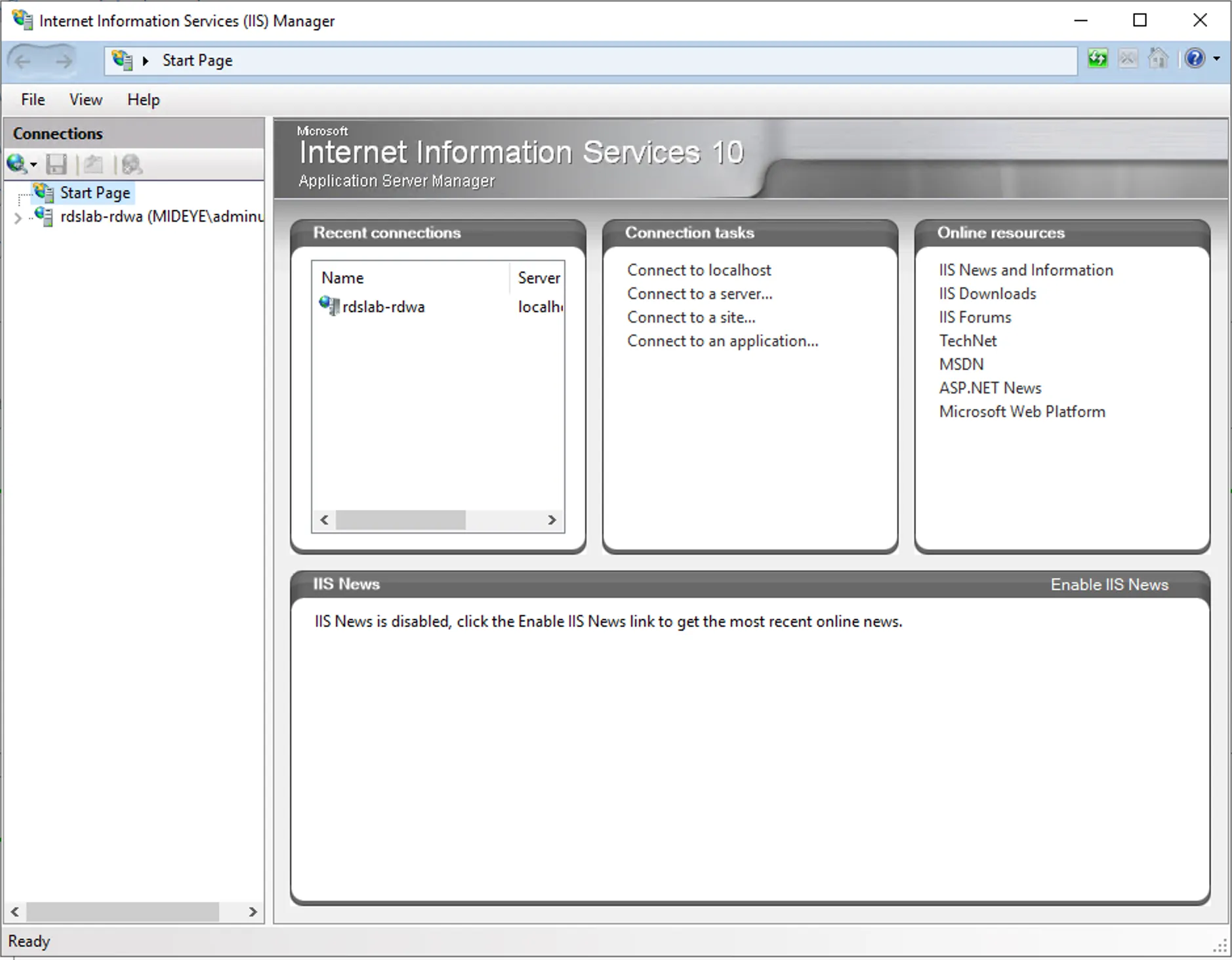Screen dimensions: 1232x960
Task: Click the back navigation arrow
Action: click(24, 60)
